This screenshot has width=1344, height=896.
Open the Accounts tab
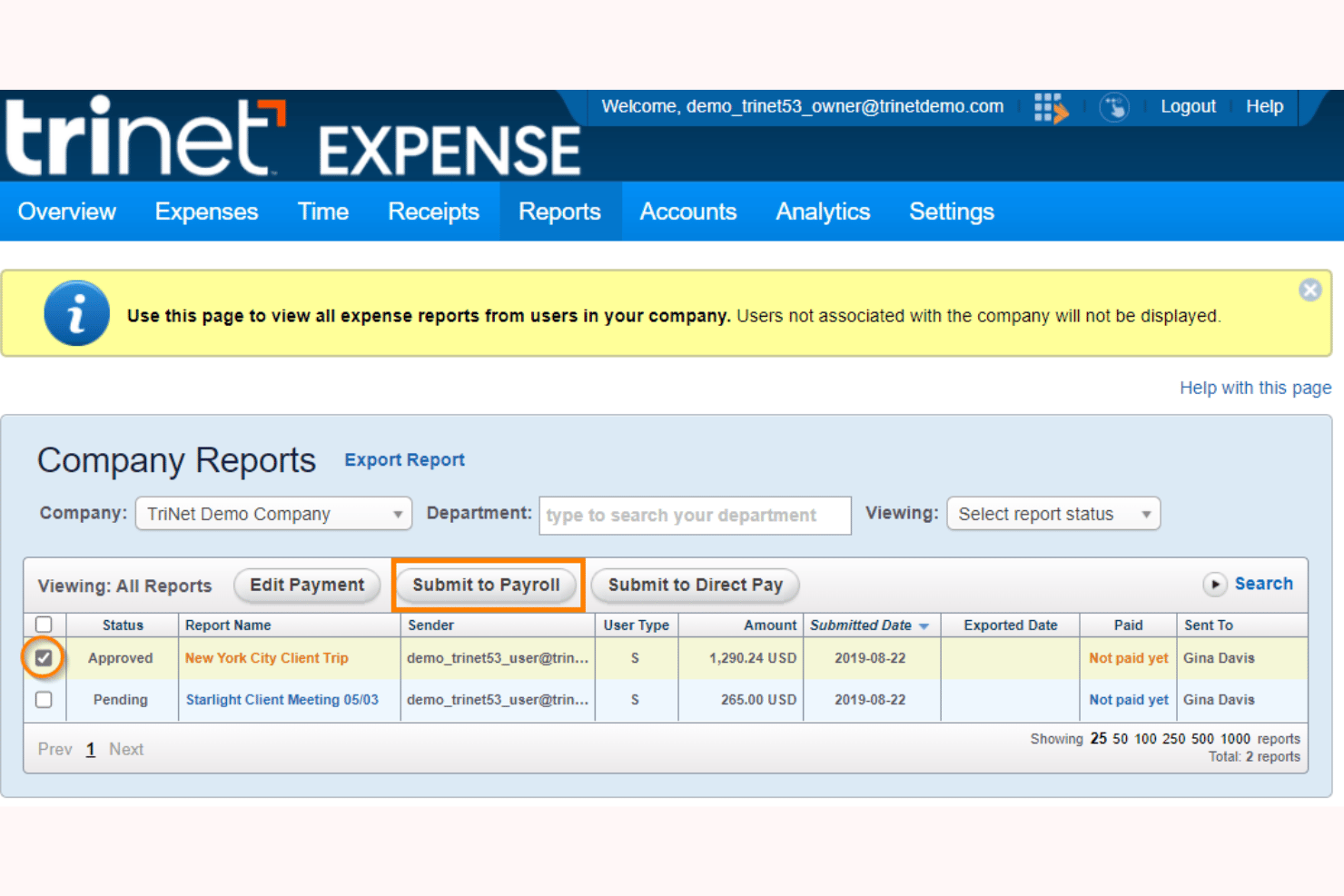[x=687, y=212]
